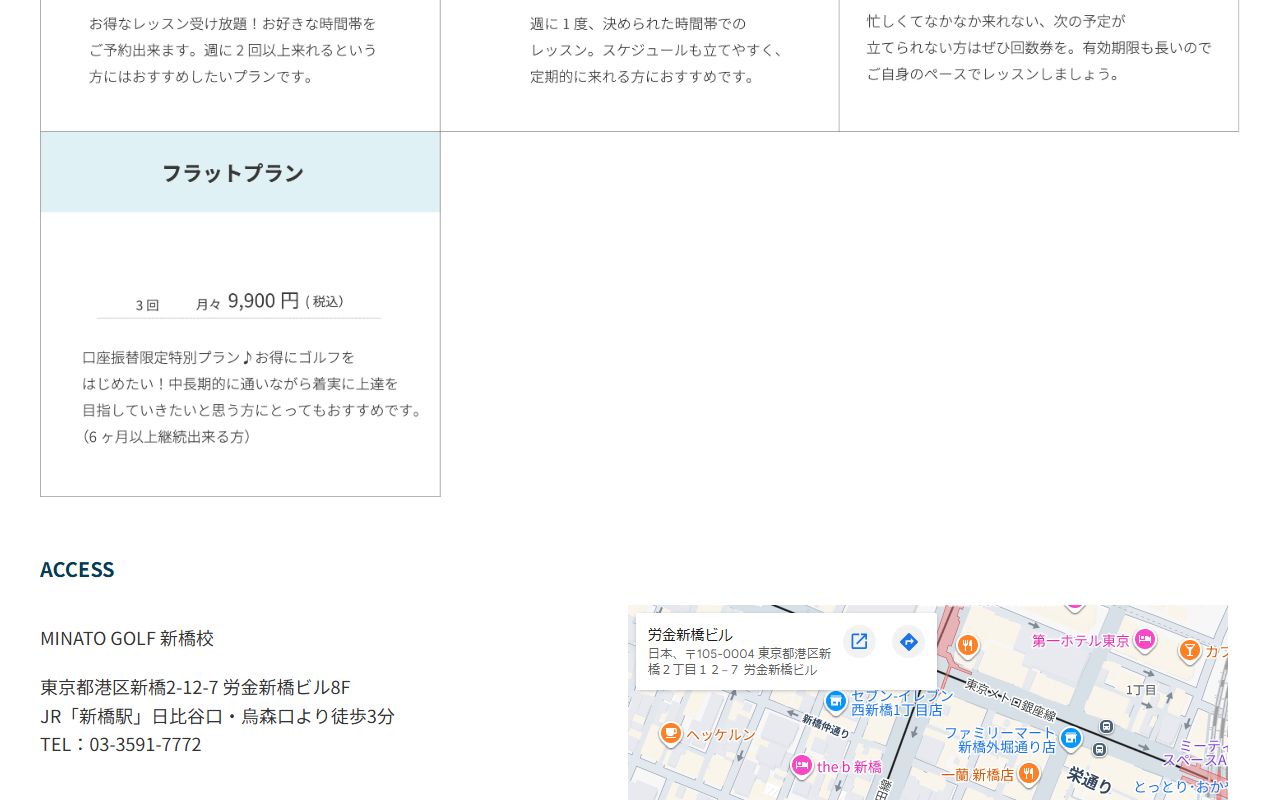
Task: Click the ACCESS section heading
Action: point(77,569)
